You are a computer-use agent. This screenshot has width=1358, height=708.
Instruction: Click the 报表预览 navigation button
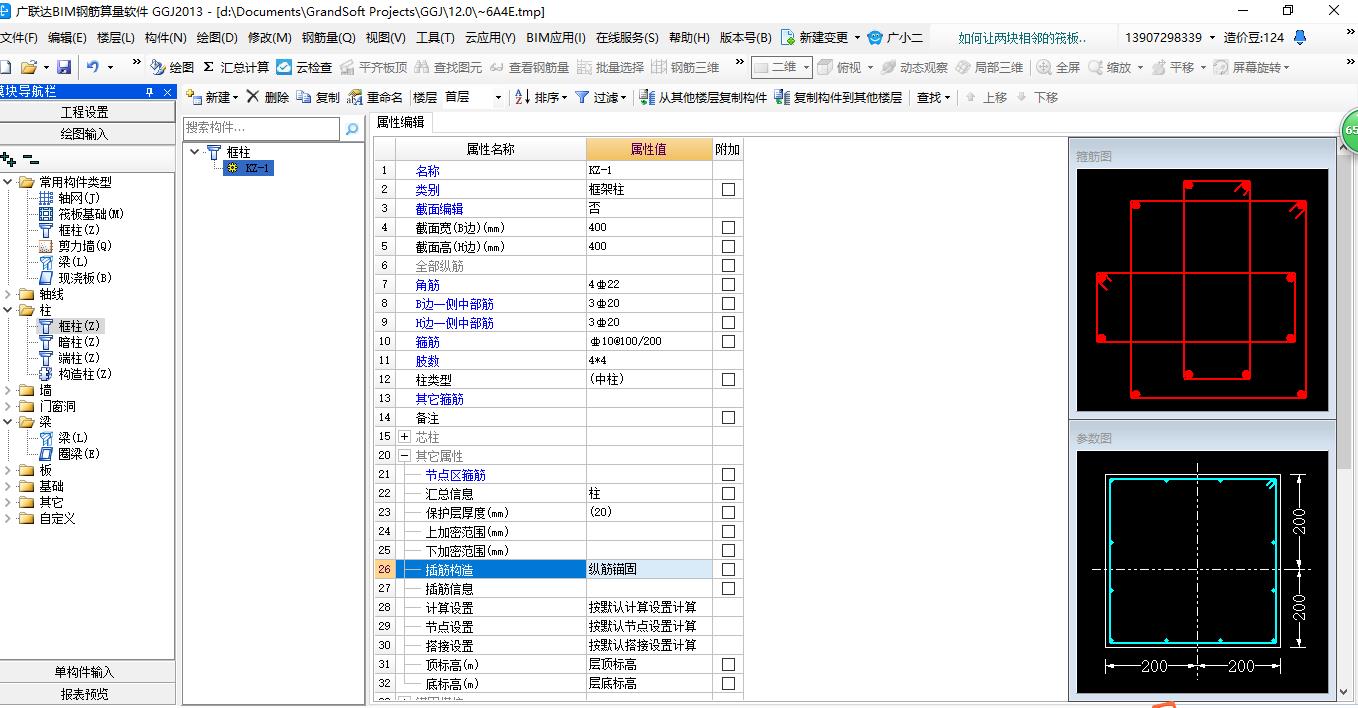click(87, 694)
